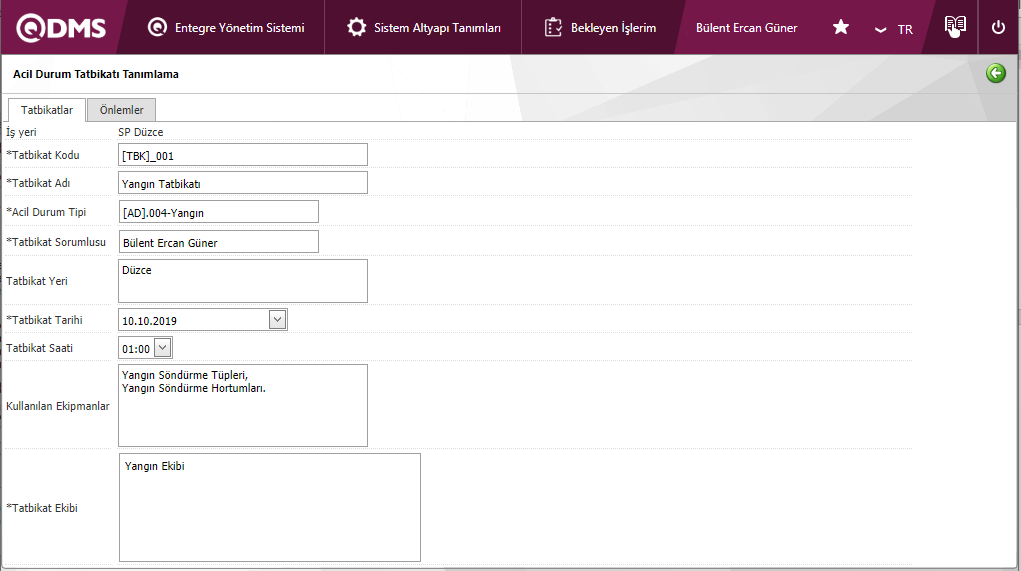Click the Tatbikat Kodu input field
The image size is (1021, 571).
coord(243,155)
